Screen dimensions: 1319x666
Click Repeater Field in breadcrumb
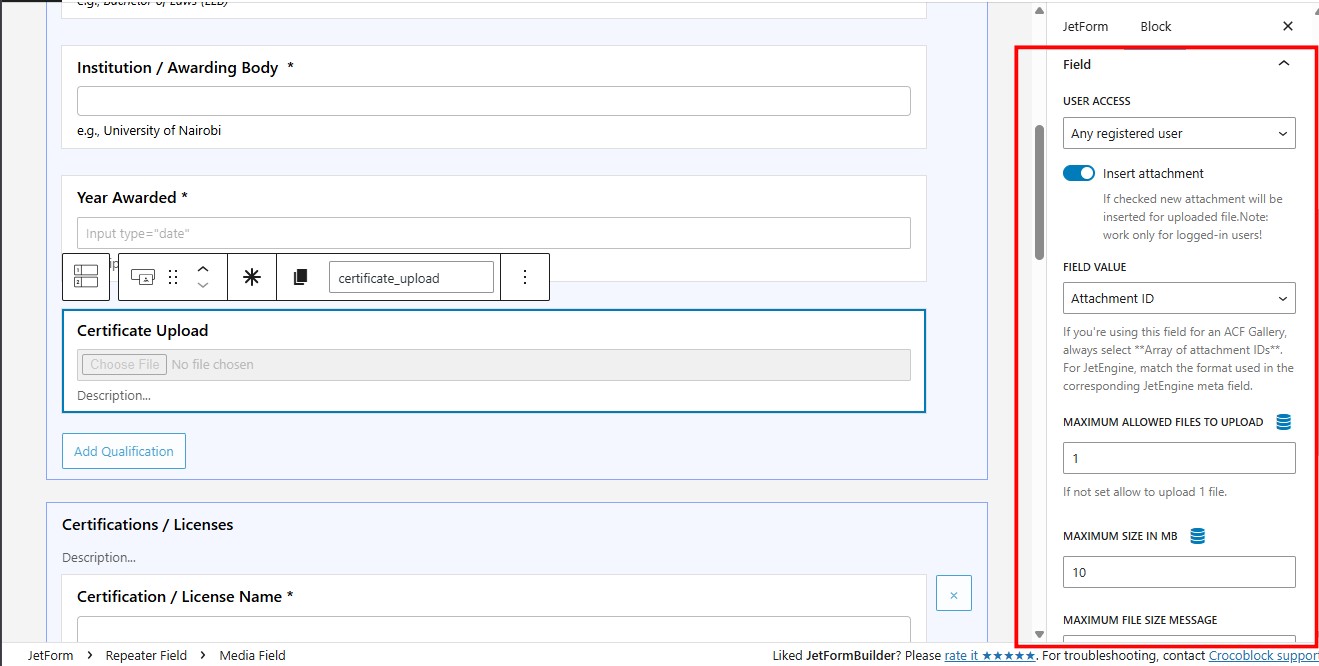(x=146, y=655)
